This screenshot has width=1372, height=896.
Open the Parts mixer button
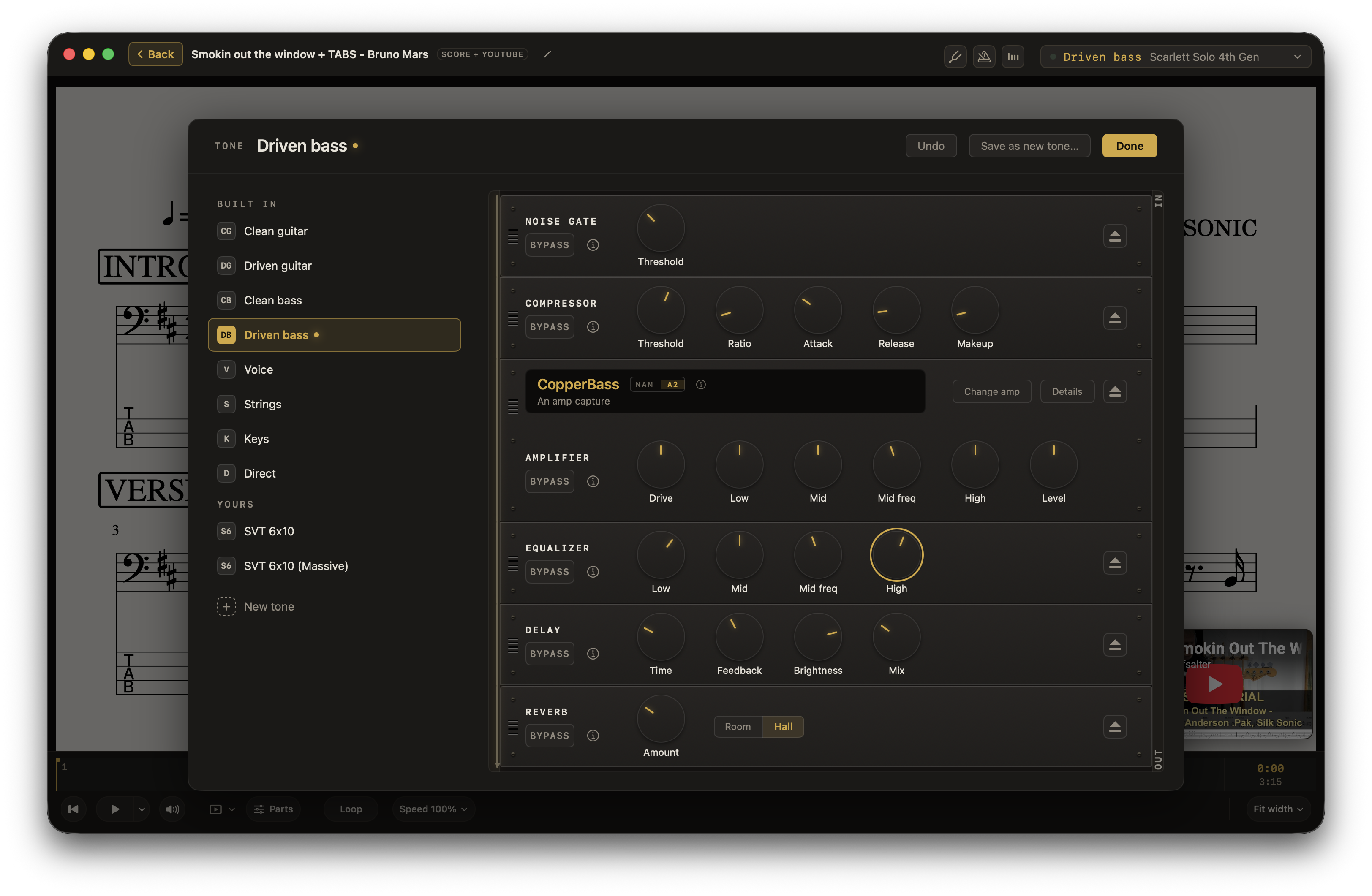coord(273,809)
